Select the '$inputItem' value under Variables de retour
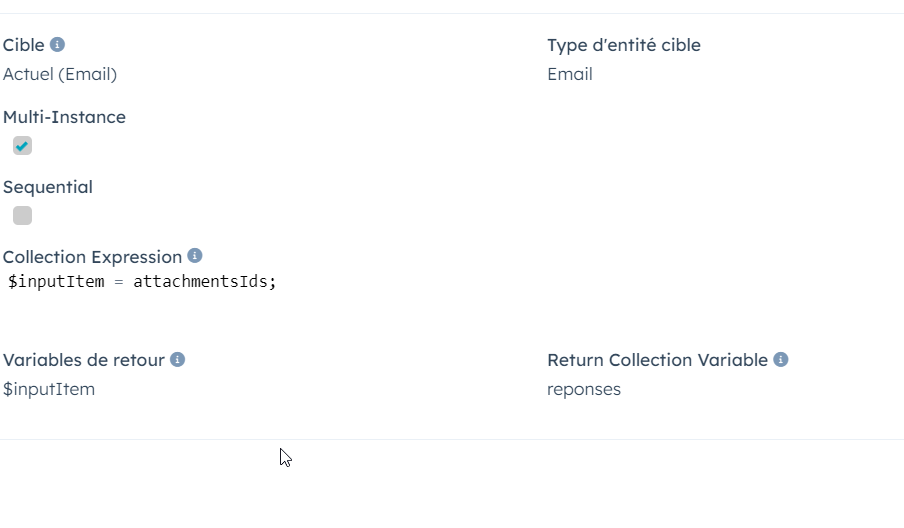The width and height of the screenshot is (904, 528). coord(49,389)
